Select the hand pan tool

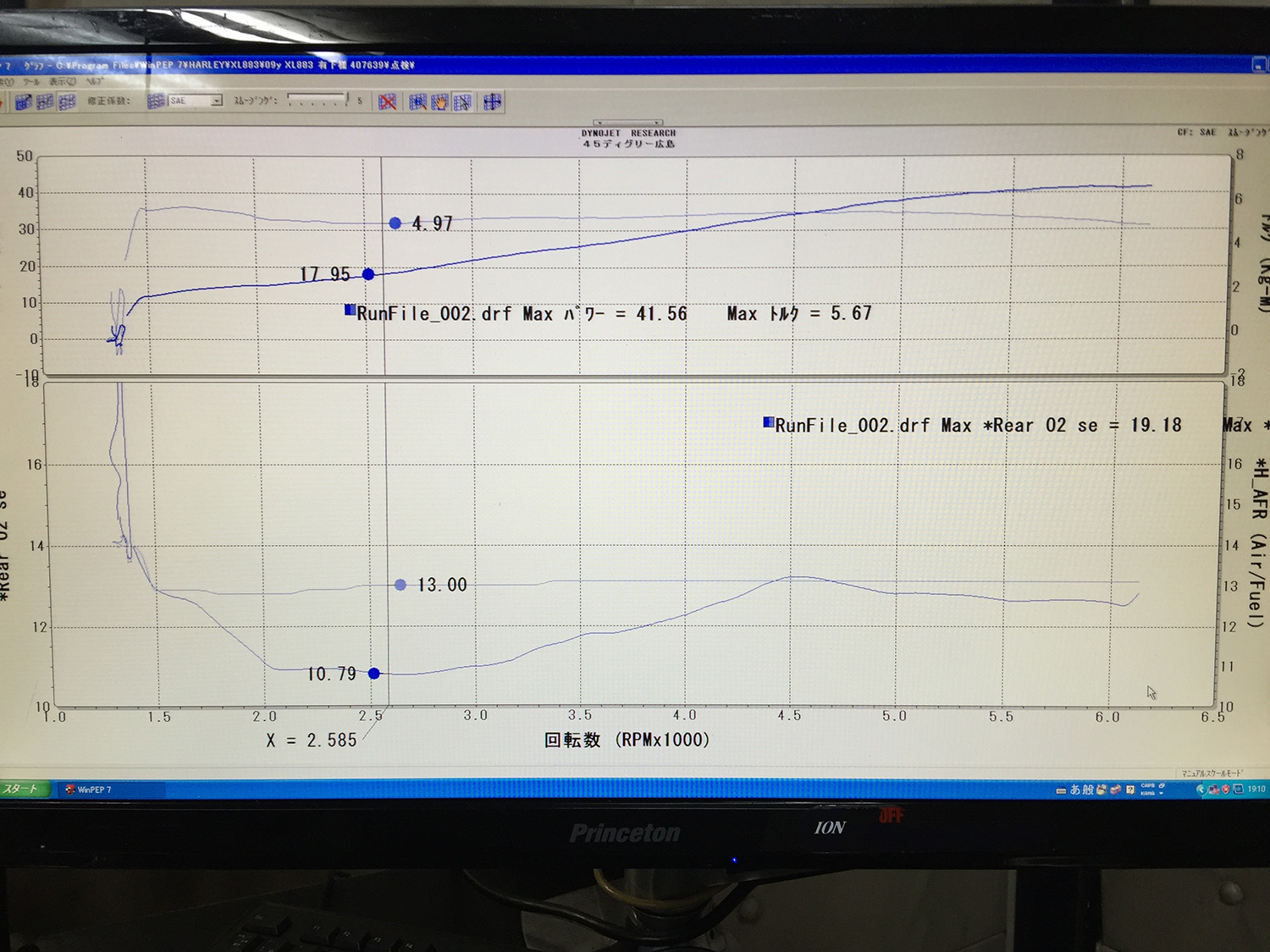(439, 102)
